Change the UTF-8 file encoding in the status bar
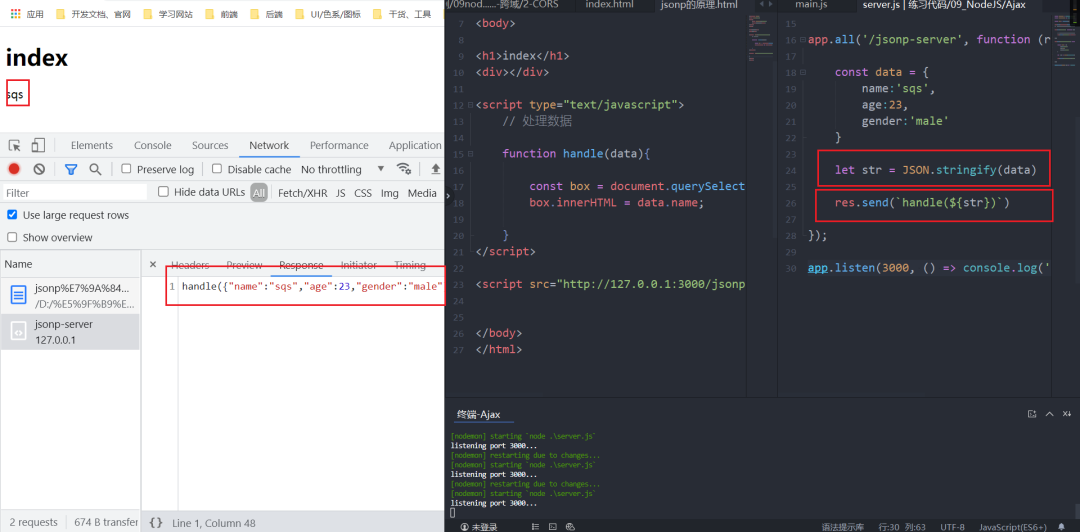This screenshot has height=532, width=1080. 952,526
